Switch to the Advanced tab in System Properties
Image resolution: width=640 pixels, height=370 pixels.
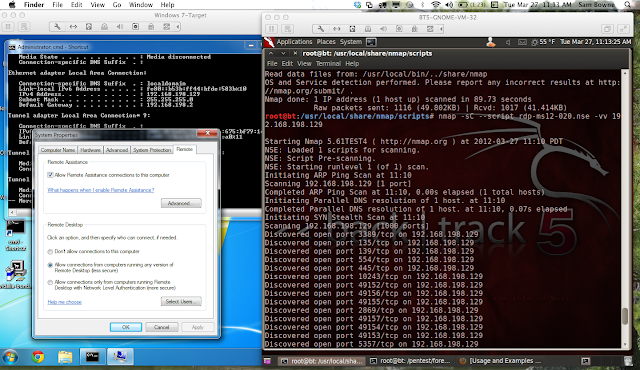117,150
